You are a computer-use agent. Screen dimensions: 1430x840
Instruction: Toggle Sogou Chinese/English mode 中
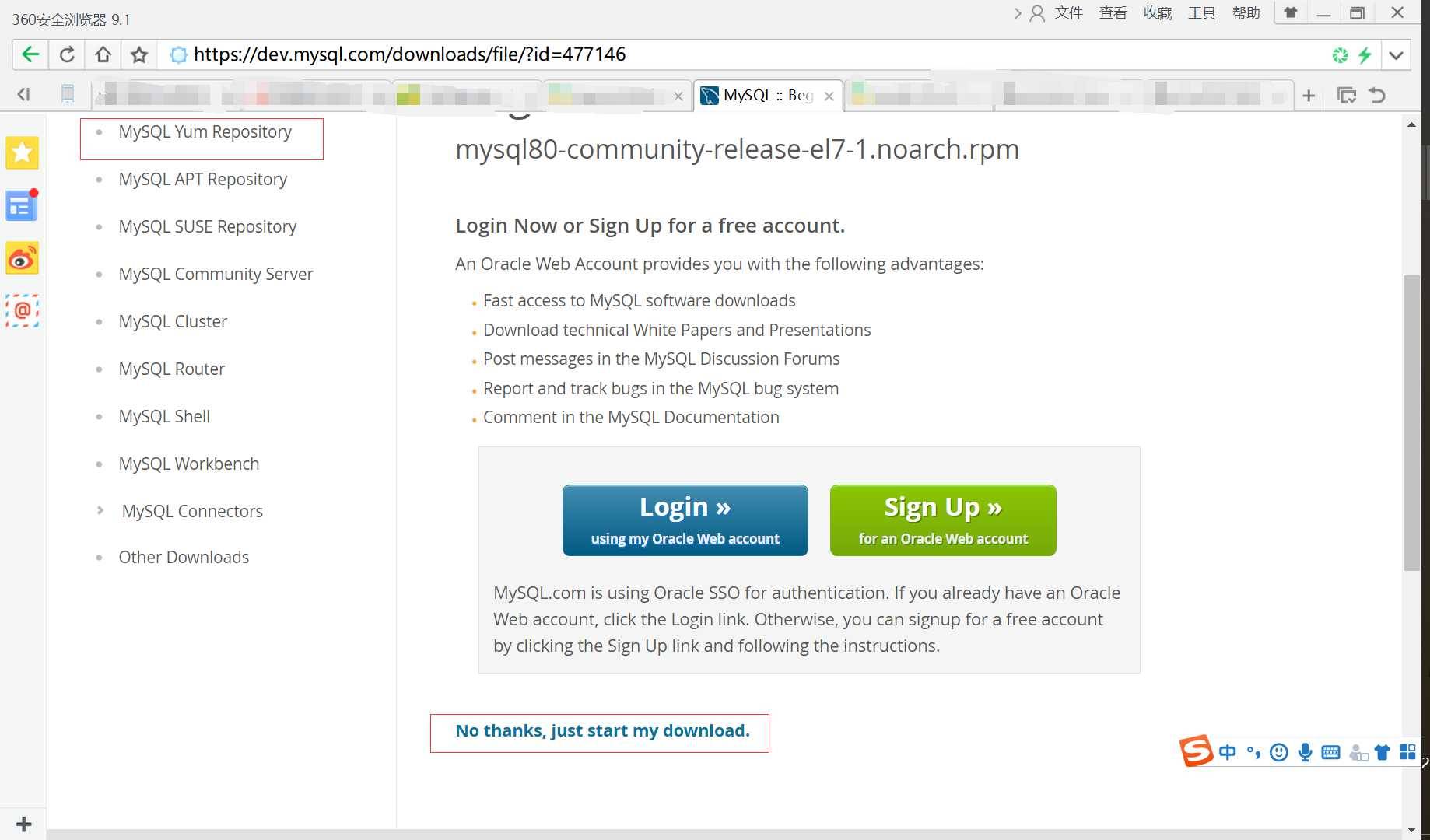[1227, 752]
